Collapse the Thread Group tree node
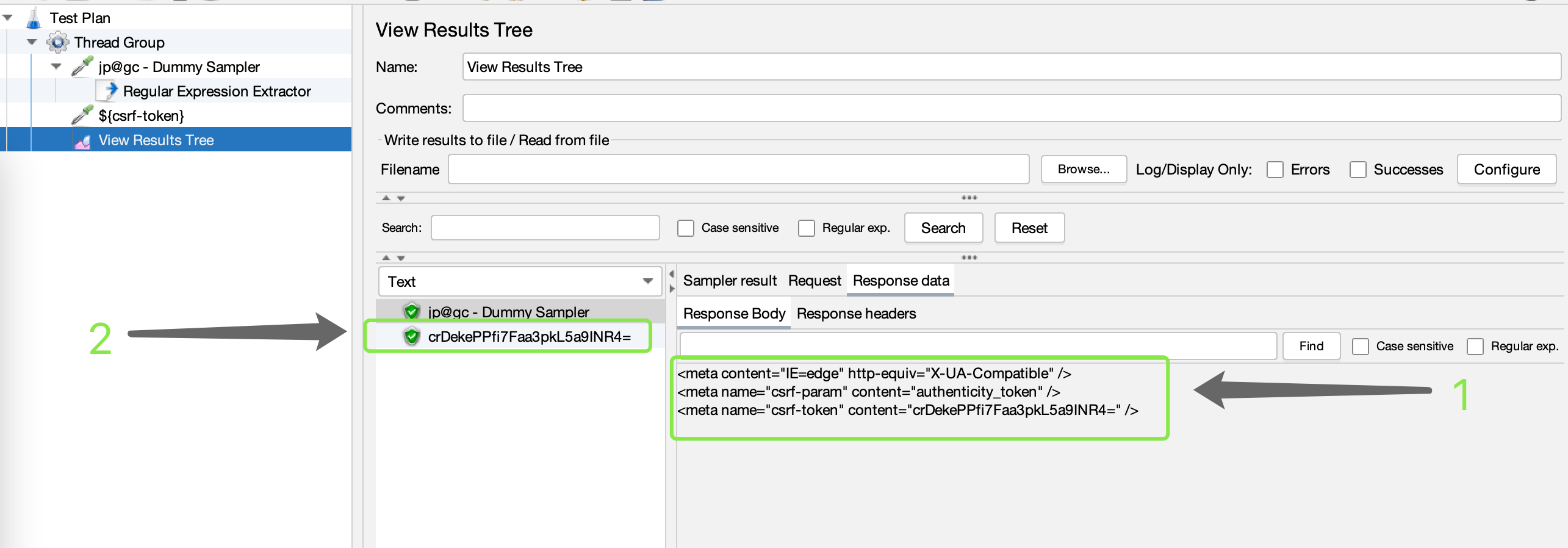Screen dimensions: 1568x548 pos(32,42)
